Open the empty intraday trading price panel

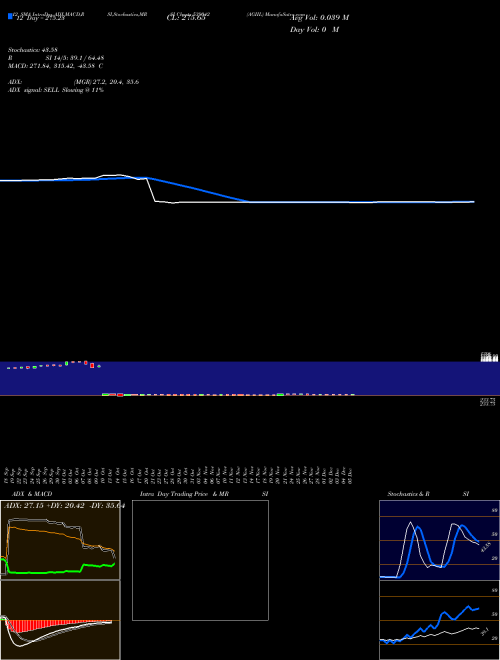(x=200, y=560)
